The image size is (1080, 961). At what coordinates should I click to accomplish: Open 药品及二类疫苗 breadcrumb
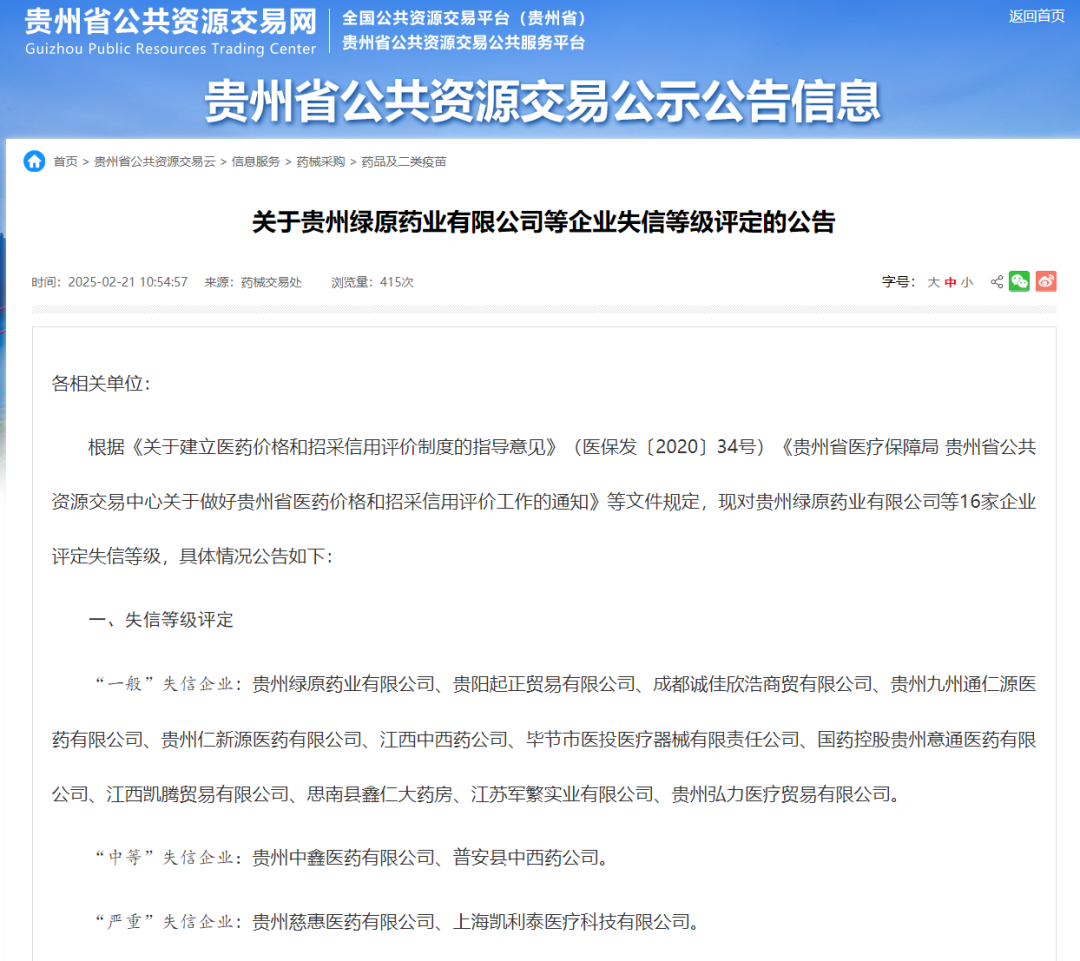[x=404, y=161]
